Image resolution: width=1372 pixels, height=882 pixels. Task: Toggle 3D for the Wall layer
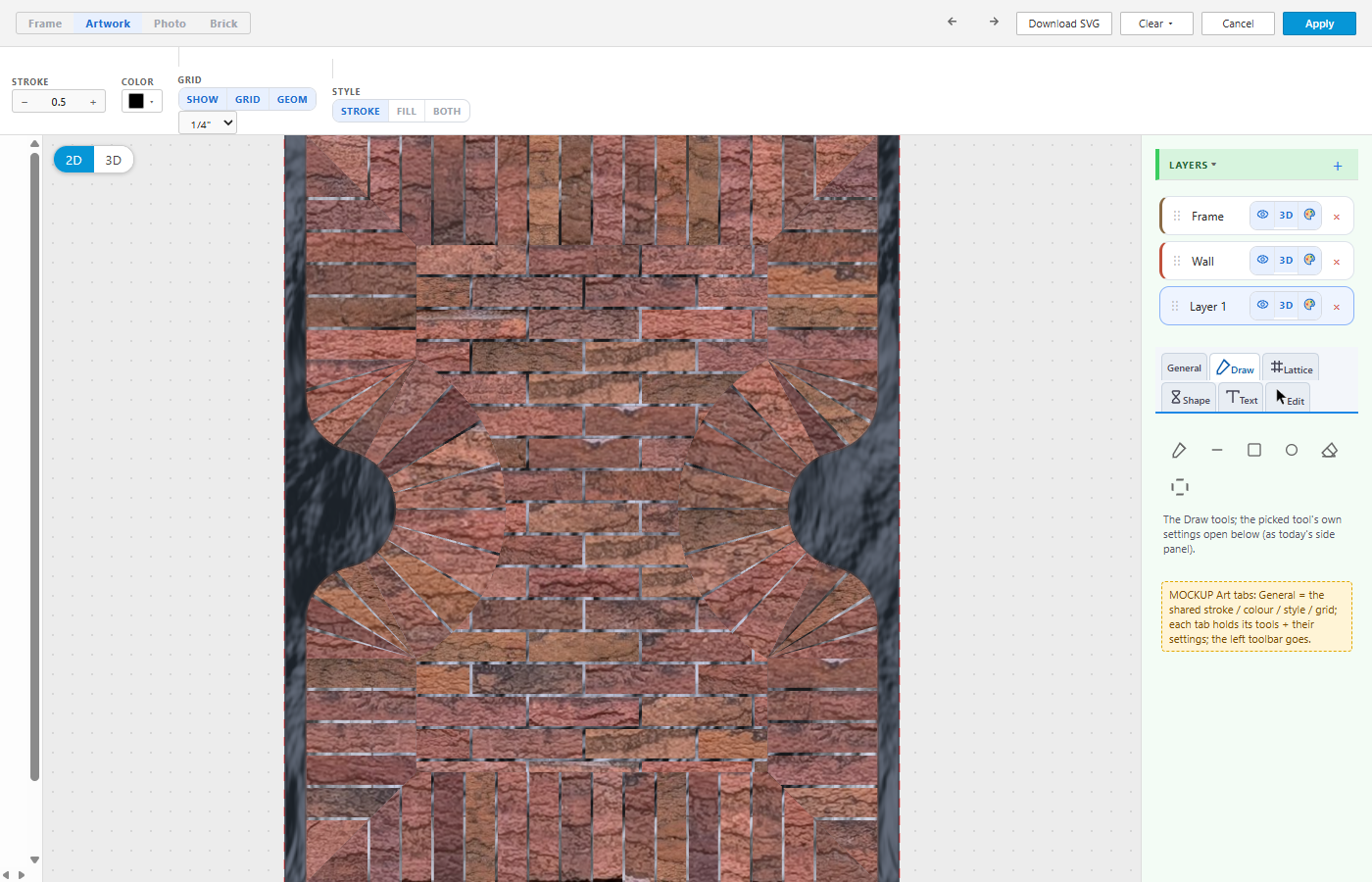(1286, 260)
